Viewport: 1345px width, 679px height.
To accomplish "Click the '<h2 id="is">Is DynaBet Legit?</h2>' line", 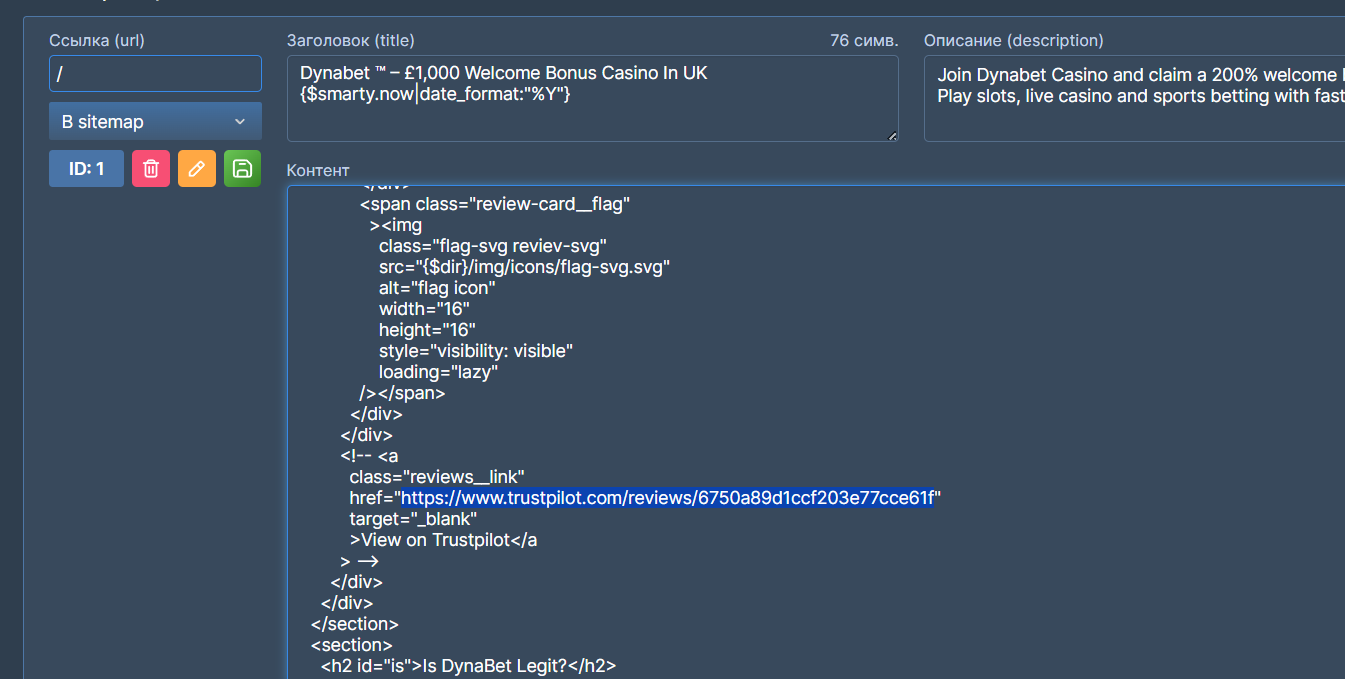I will (468, 666).
